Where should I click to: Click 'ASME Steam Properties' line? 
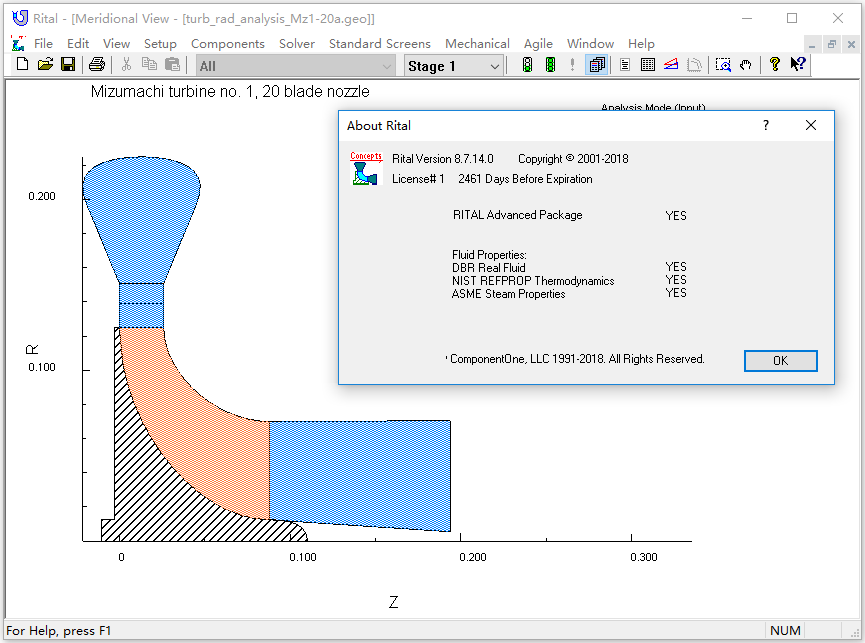click(x=508, y=294)
